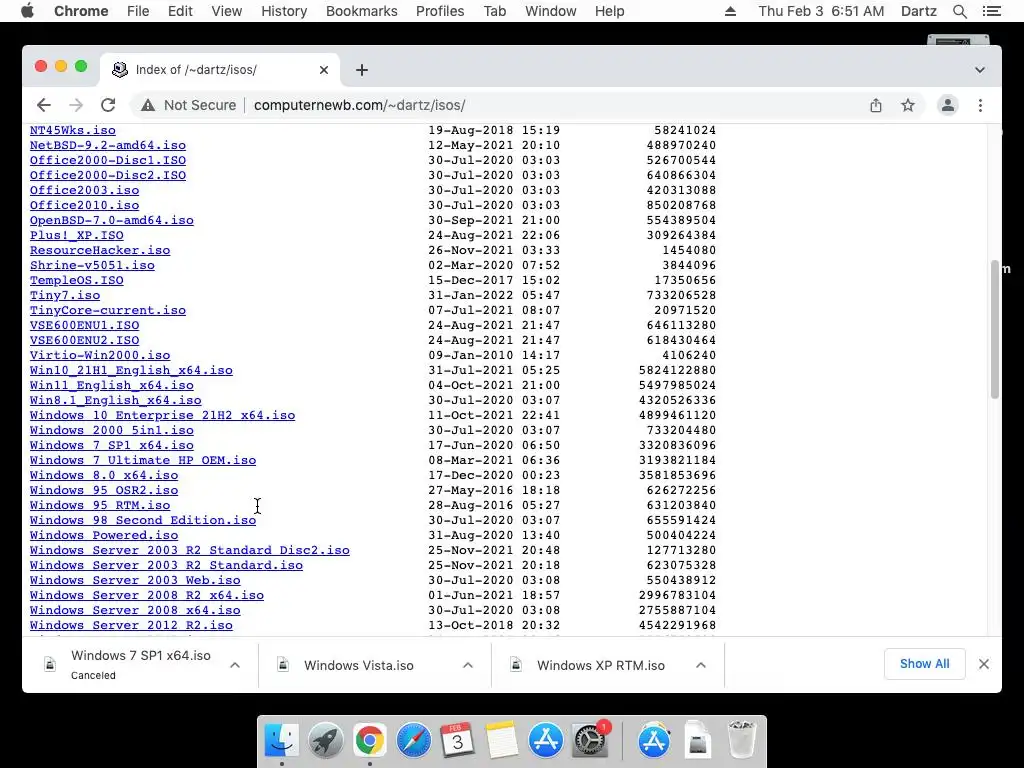Image resolution: width=1024 pixels, height=768 pixels.
Task: Expand options for Windows 7 SP1 x64.iso download
Action: pyautogui.click(x=235, y=665)
